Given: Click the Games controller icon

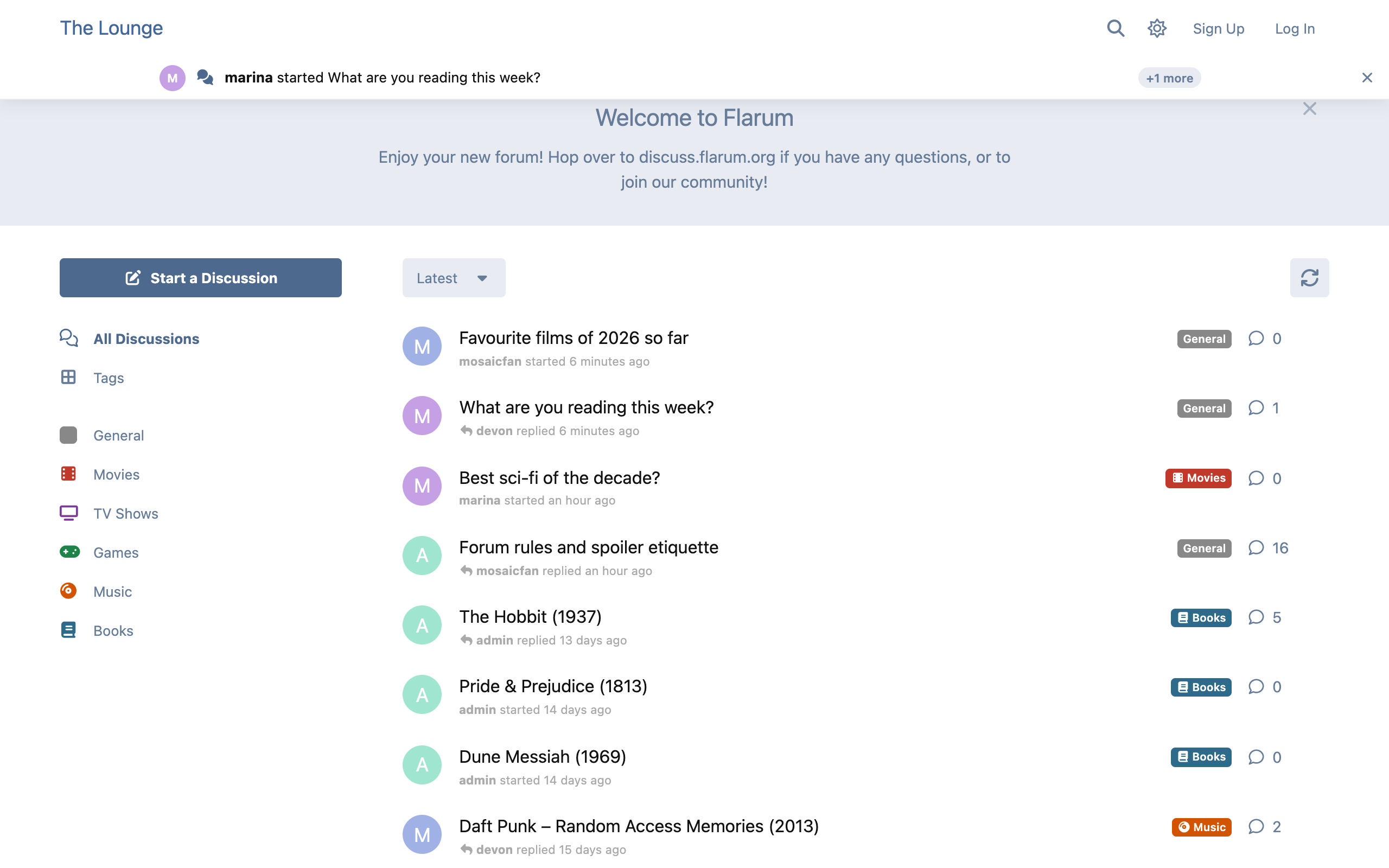Looking at the screenshot, I should [x=69, y=552].
